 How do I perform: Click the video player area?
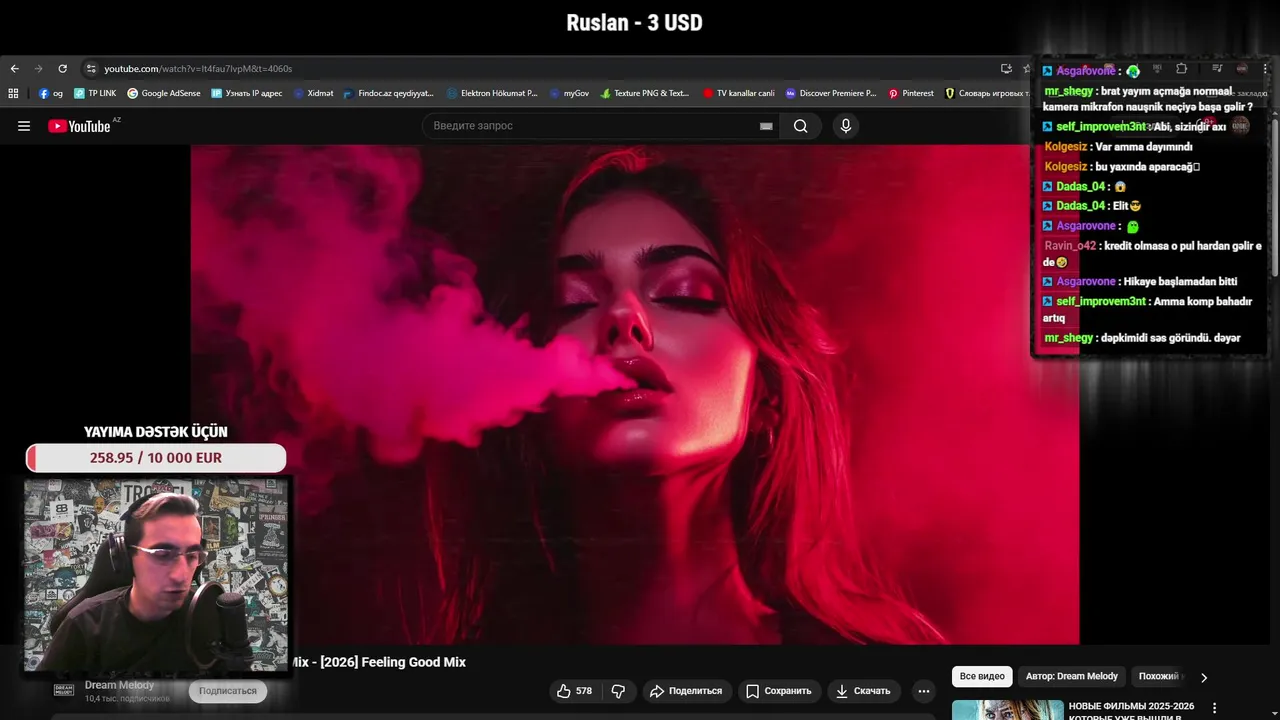pos(635,395)
